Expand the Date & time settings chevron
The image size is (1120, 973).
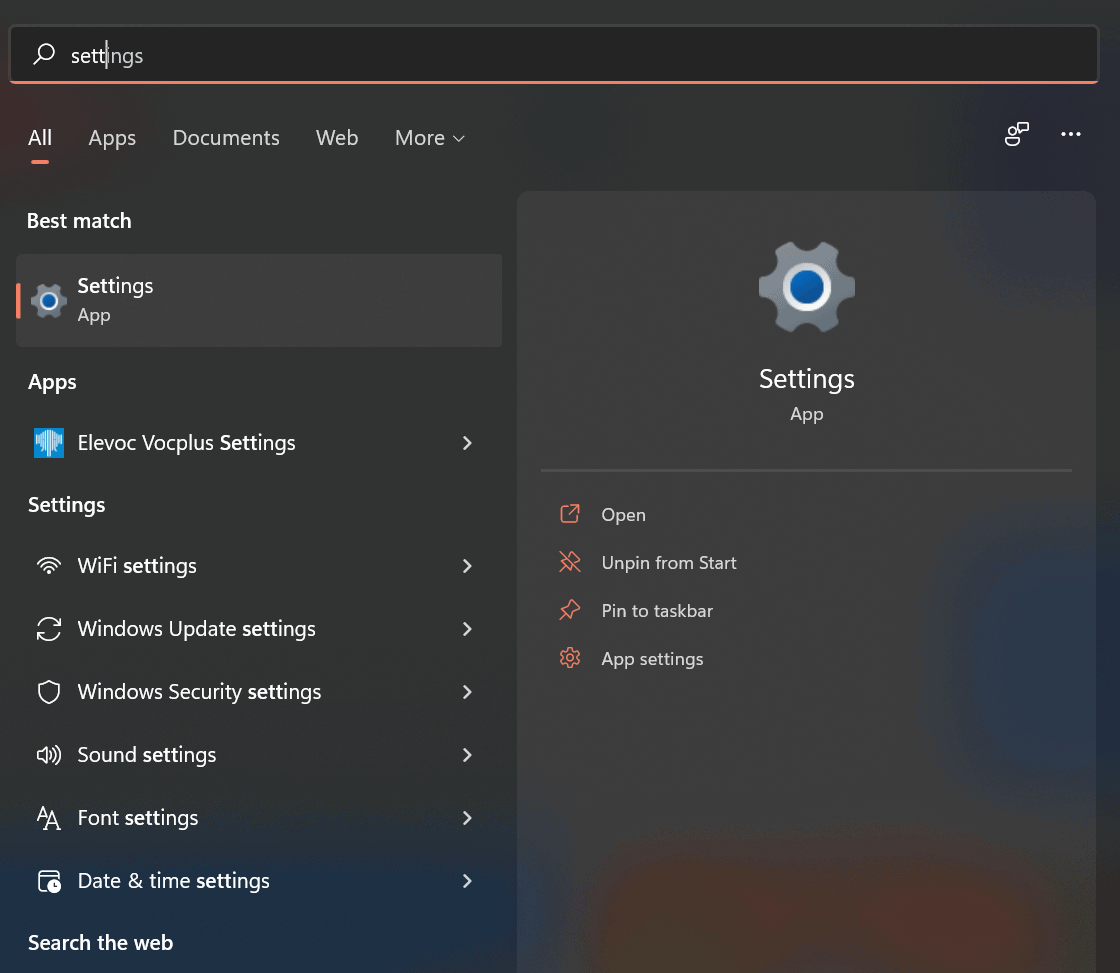467,880
